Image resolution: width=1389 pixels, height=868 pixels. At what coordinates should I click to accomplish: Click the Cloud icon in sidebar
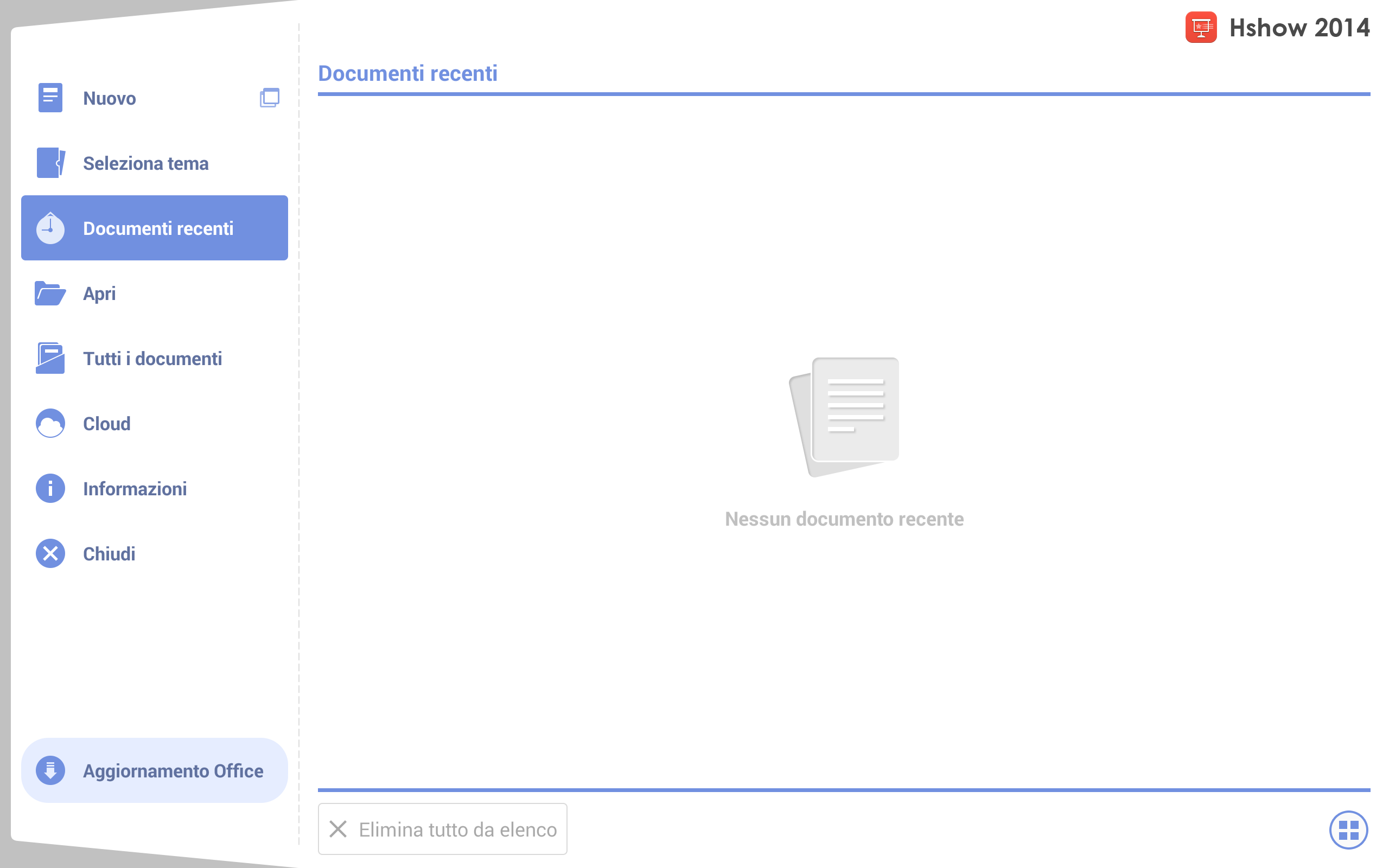click(x=50, y=424)
